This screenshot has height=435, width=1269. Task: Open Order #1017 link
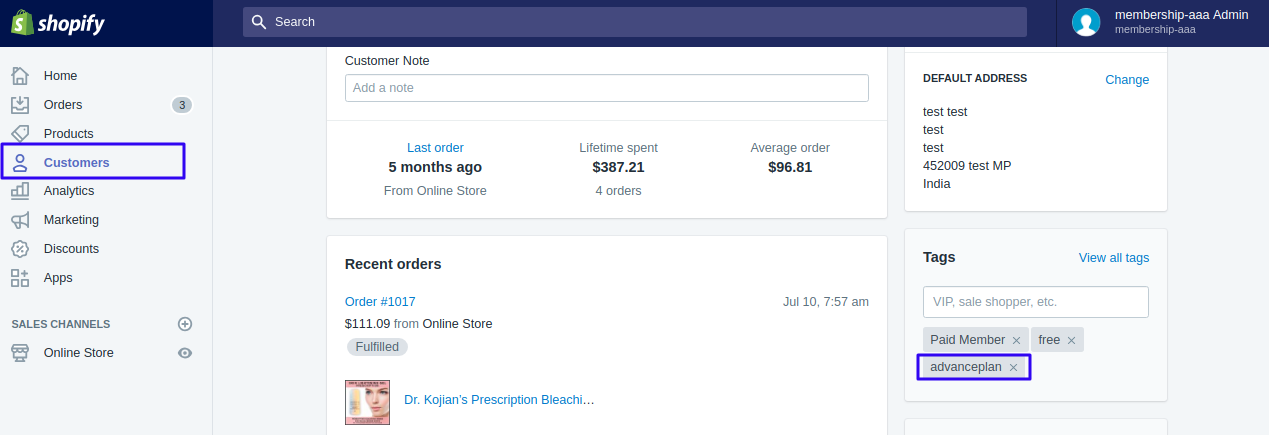(380, 302)
